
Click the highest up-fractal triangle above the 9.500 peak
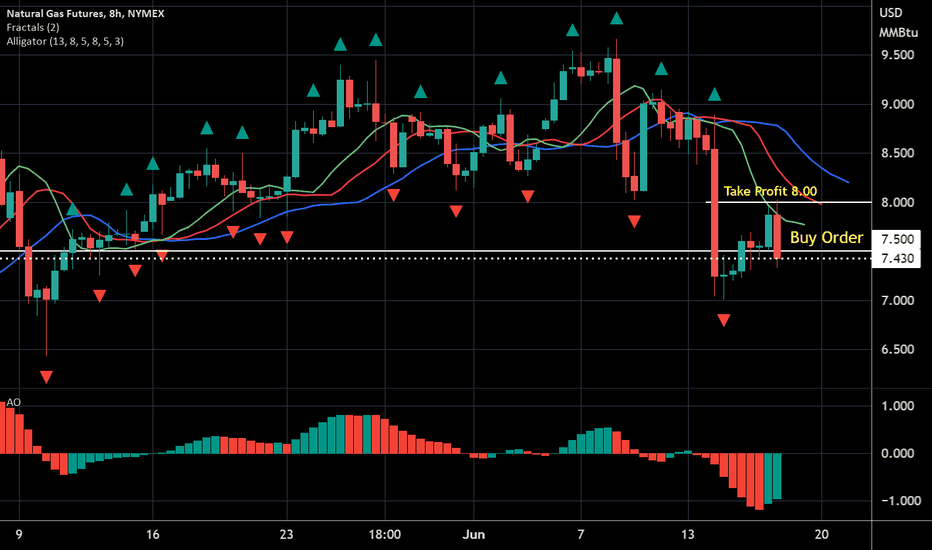pos(616,18)
